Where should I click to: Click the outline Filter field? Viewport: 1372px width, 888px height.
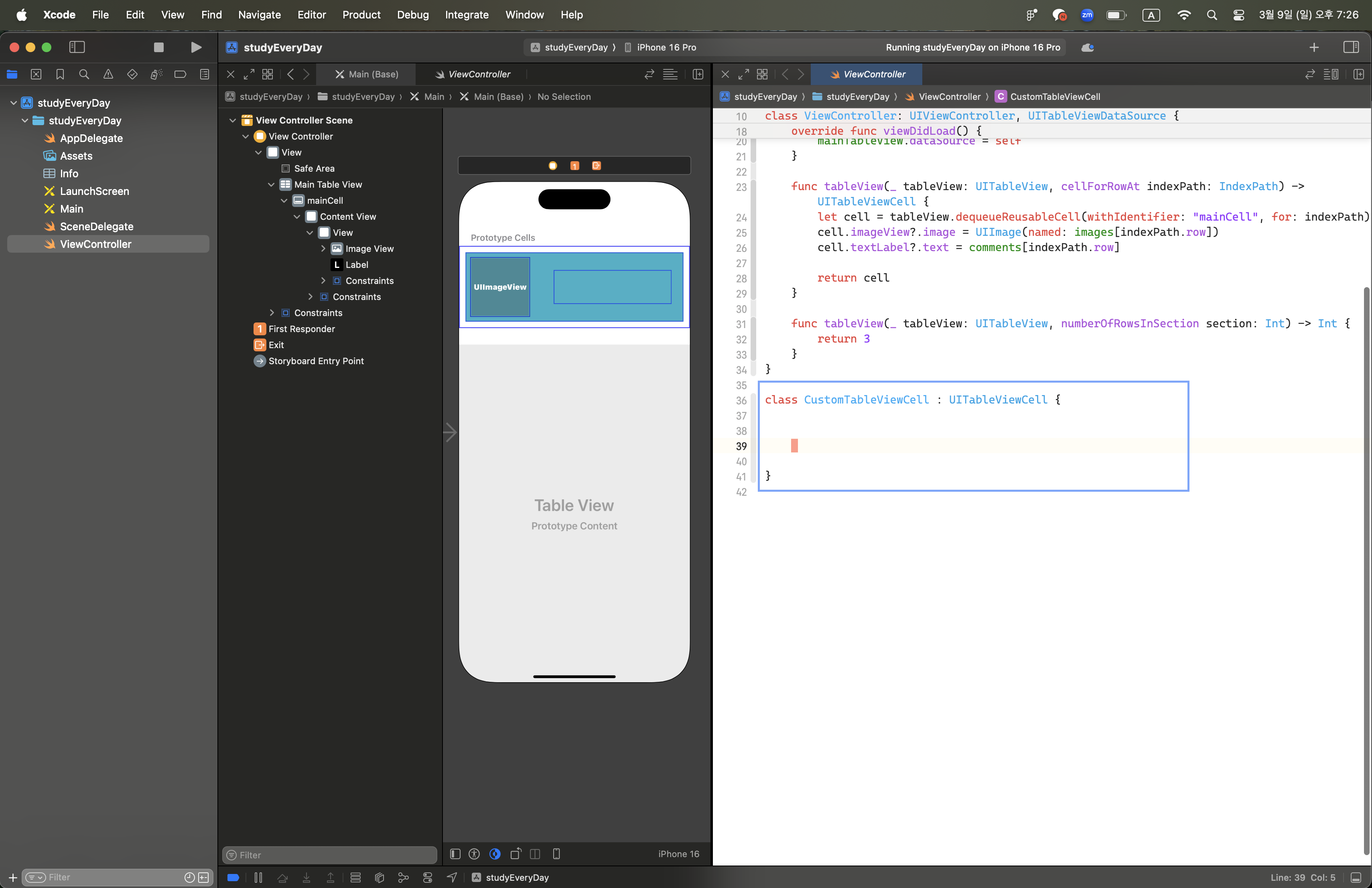tap(330, 855)
